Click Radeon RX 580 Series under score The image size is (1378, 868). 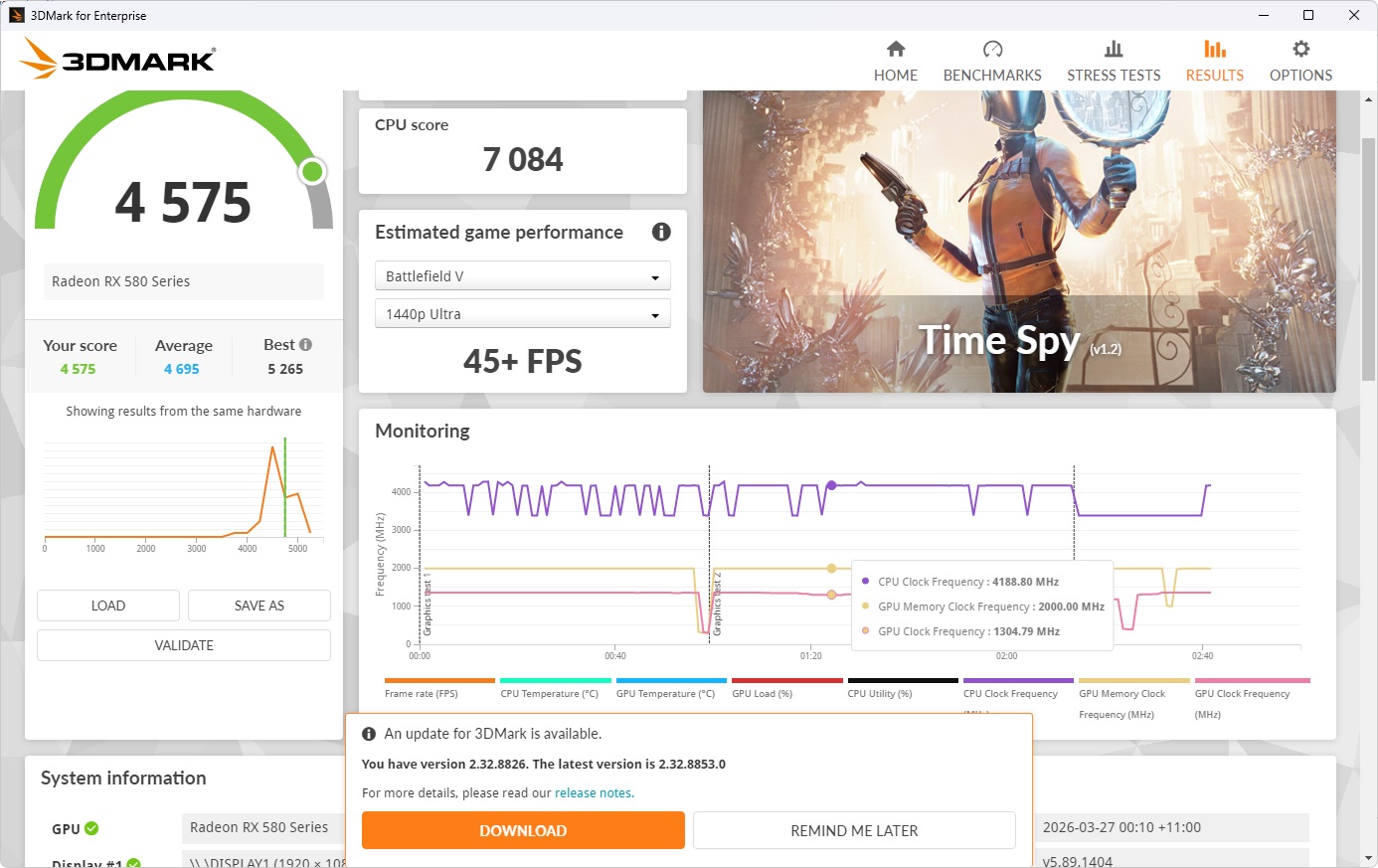[121, 281]
